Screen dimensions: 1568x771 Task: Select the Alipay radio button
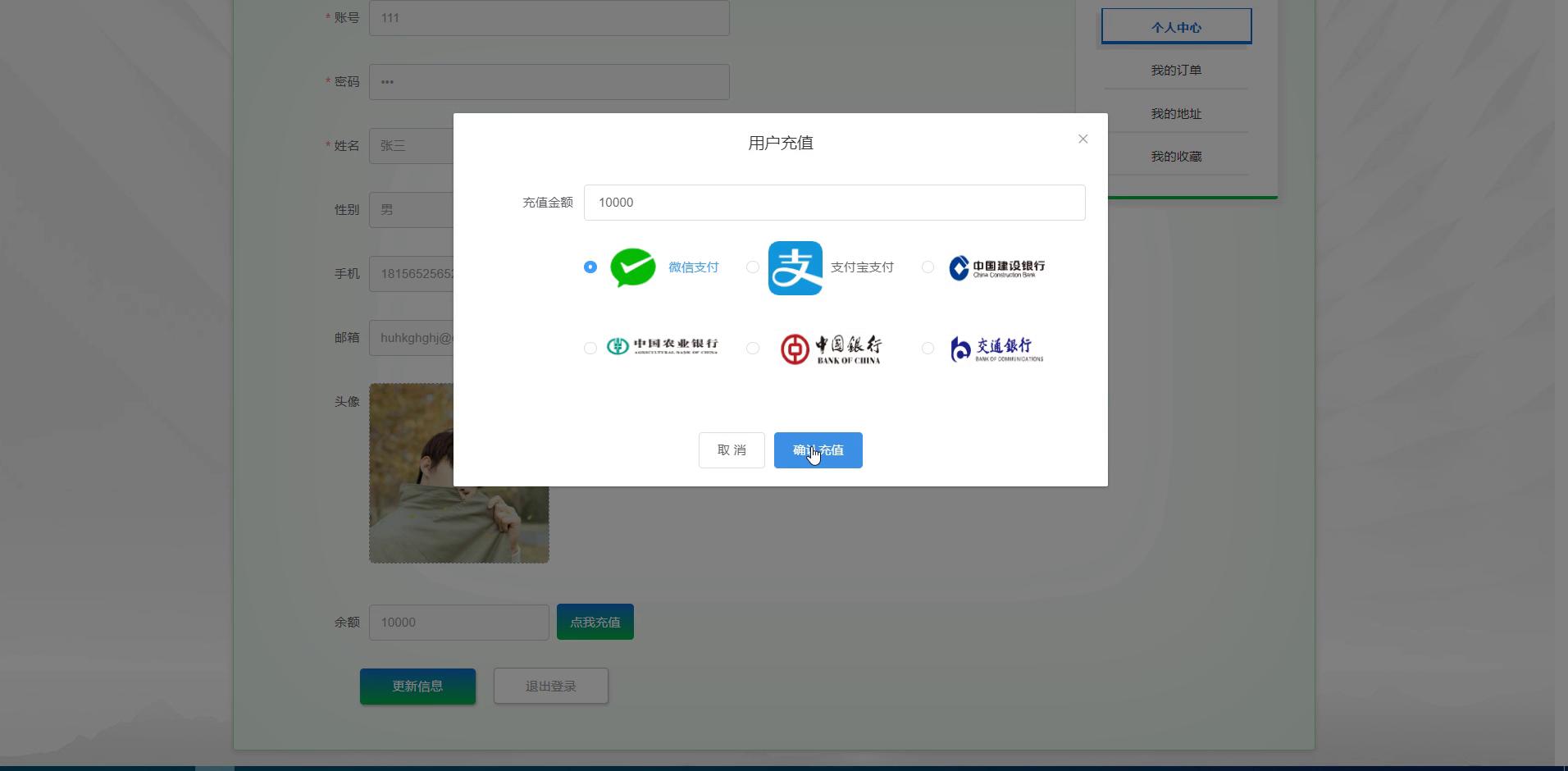pos(753,267)
